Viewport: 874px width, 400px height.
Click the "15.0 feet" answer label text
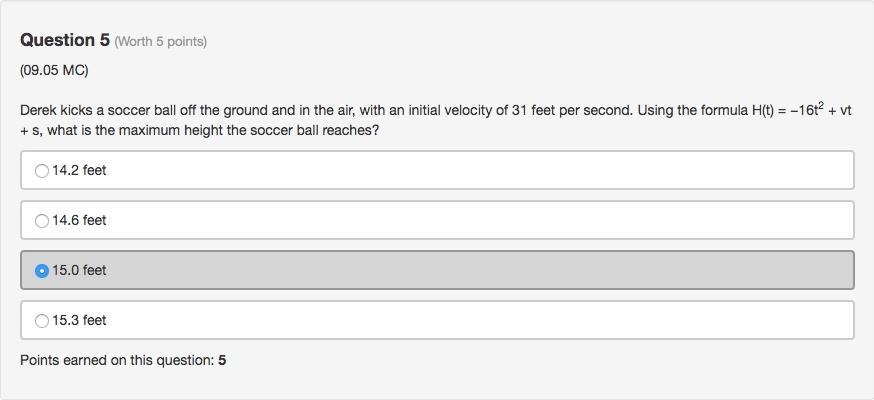click(x=79, y=270)
